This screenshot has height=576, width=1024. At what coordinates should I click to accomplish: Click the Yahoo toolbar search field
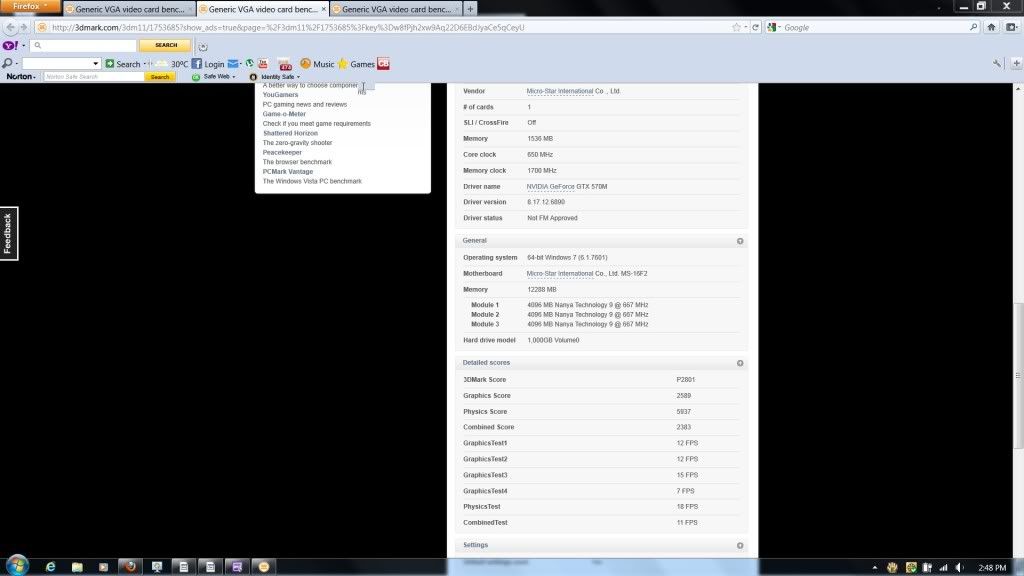pos(84,46)
